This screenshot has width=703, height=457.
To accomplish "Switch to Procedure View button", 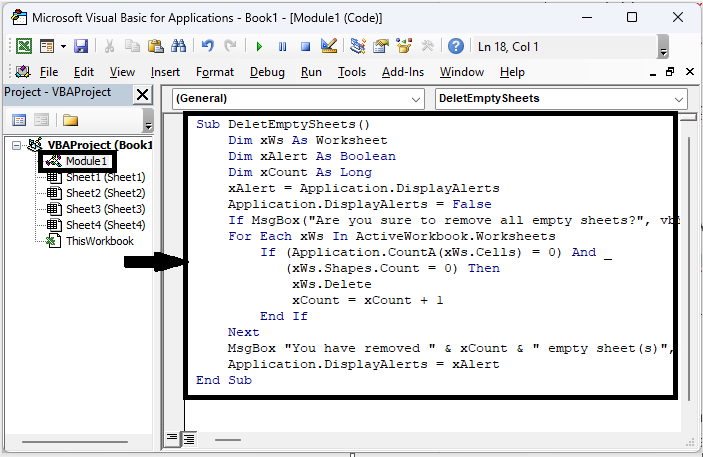I will click(172, 439).
